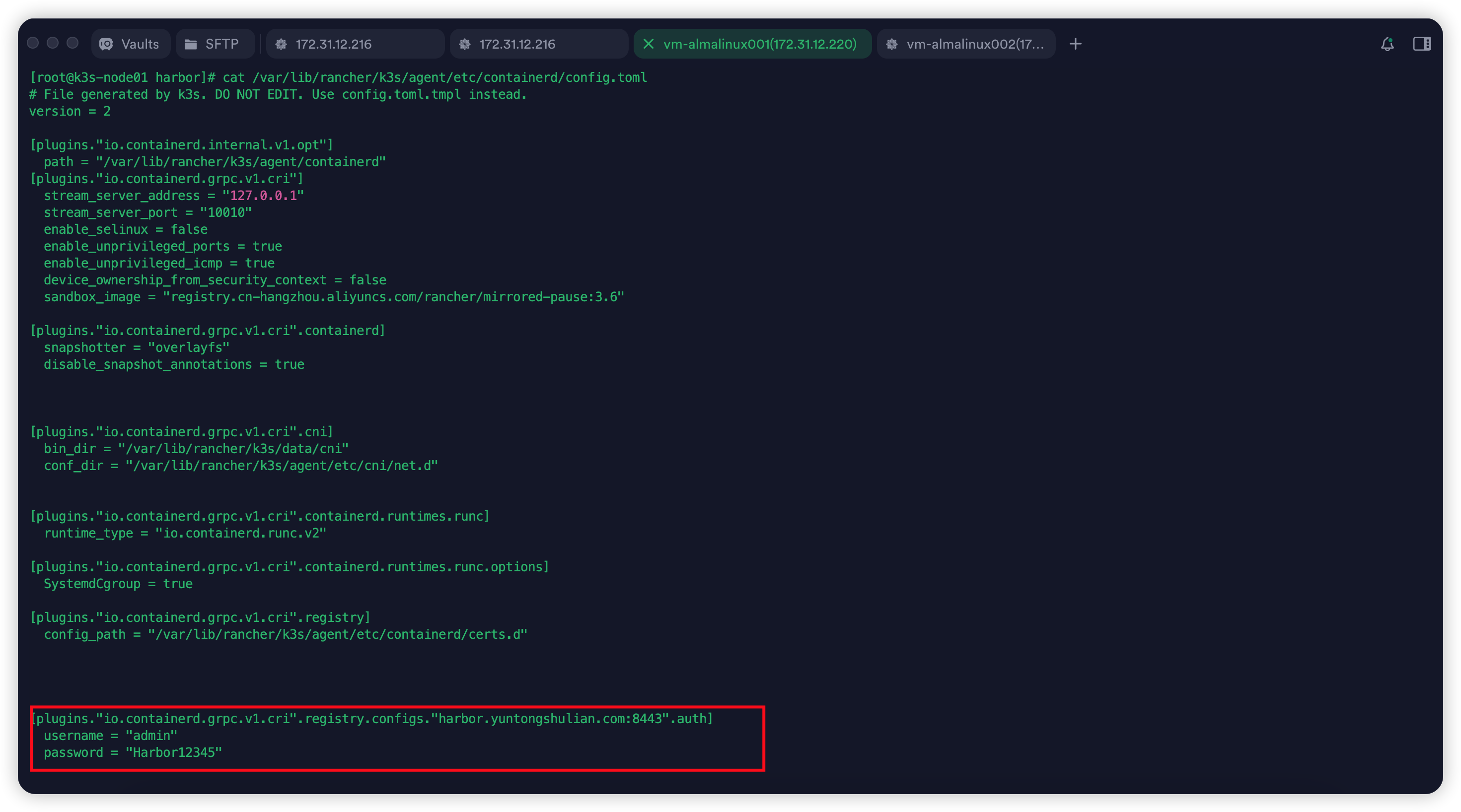Click gear icon on first 172.31.12.216 tab
Screen dimensions: 1461x812
pyautogui.click(x=281, y=44)
